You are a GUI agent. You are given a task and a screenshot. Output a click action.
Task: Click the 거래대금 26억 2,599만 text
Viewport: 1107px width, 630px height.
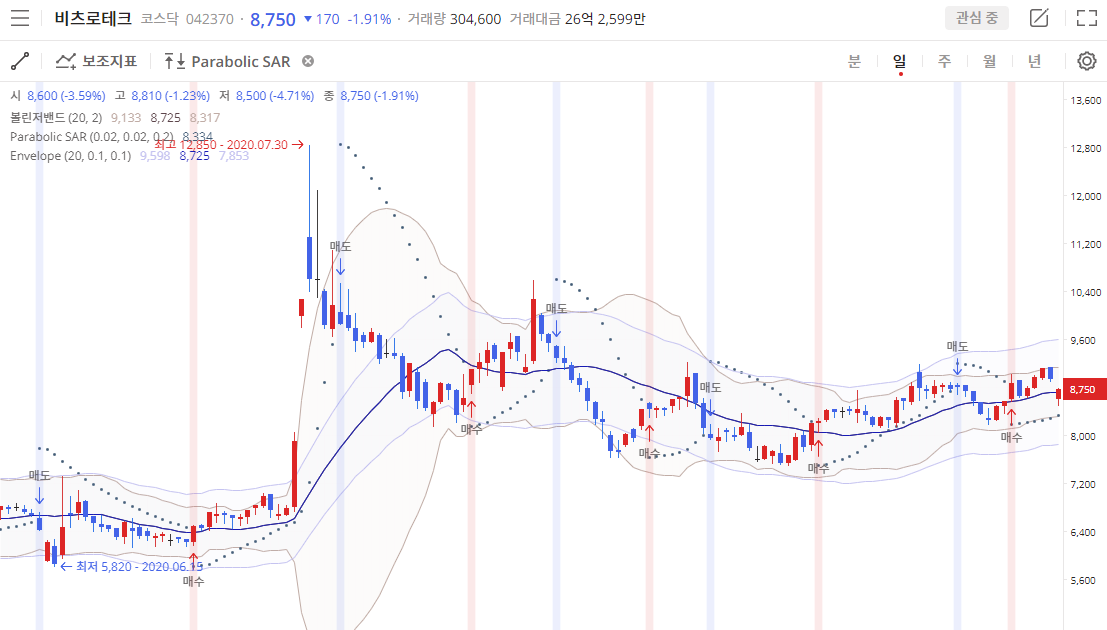(578, 19)
